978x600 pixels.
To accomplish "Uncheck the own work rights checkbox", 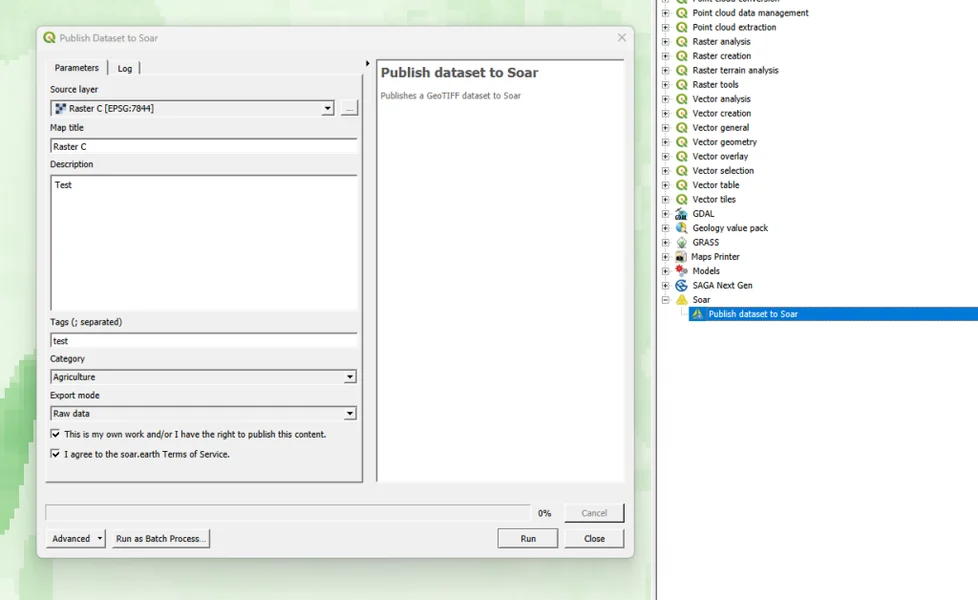I will (57, 434).
